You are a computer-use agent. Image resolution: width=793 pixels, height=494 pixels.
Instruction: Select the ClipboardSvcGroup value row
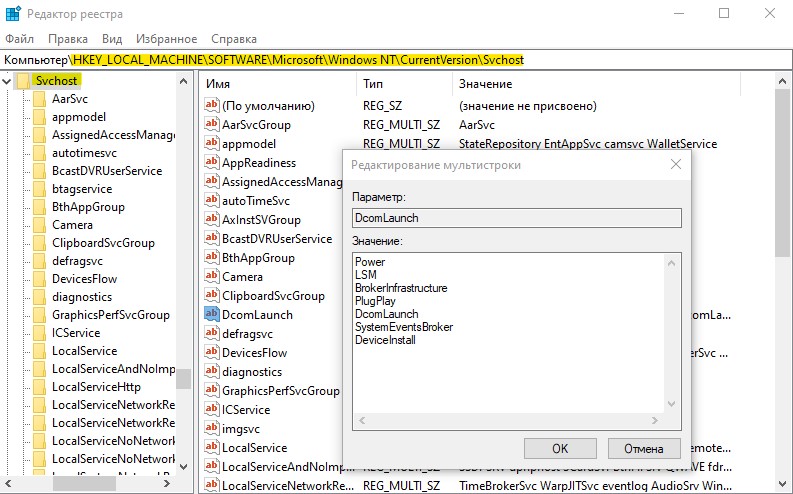[x=273, y=296]
